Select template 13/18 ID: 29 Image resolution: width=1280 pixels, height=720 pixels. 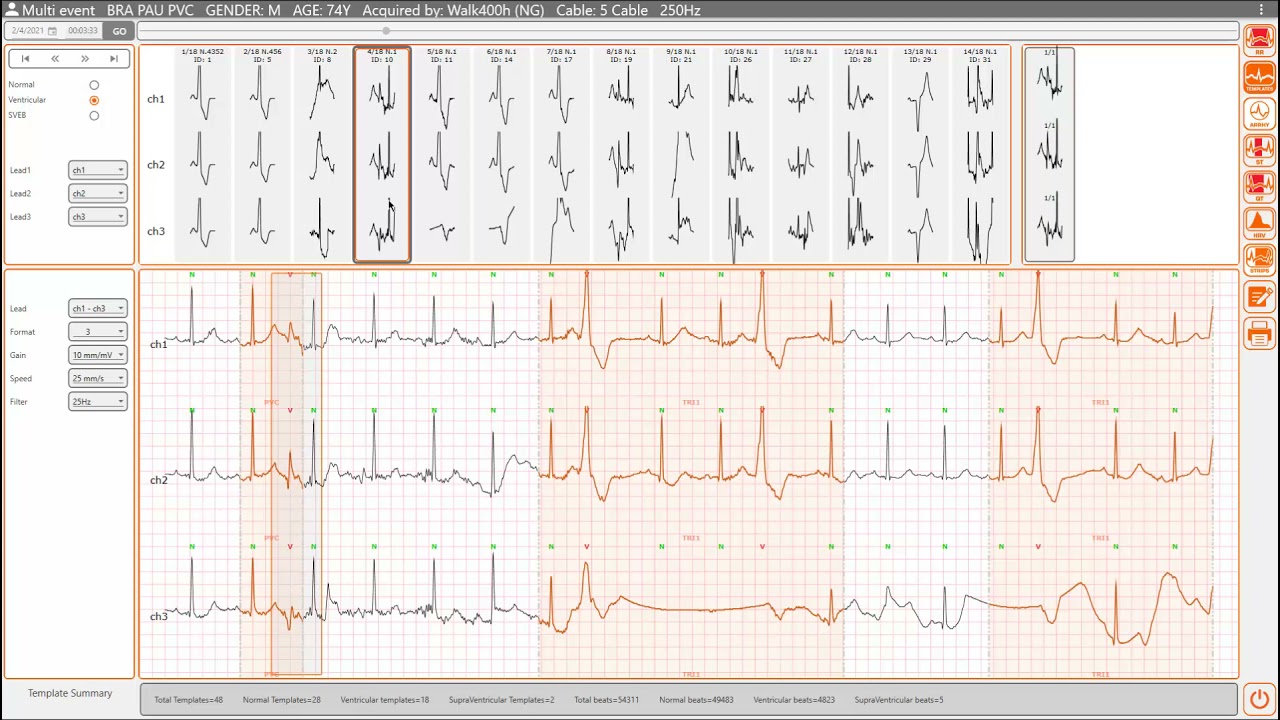pos(921,155)
